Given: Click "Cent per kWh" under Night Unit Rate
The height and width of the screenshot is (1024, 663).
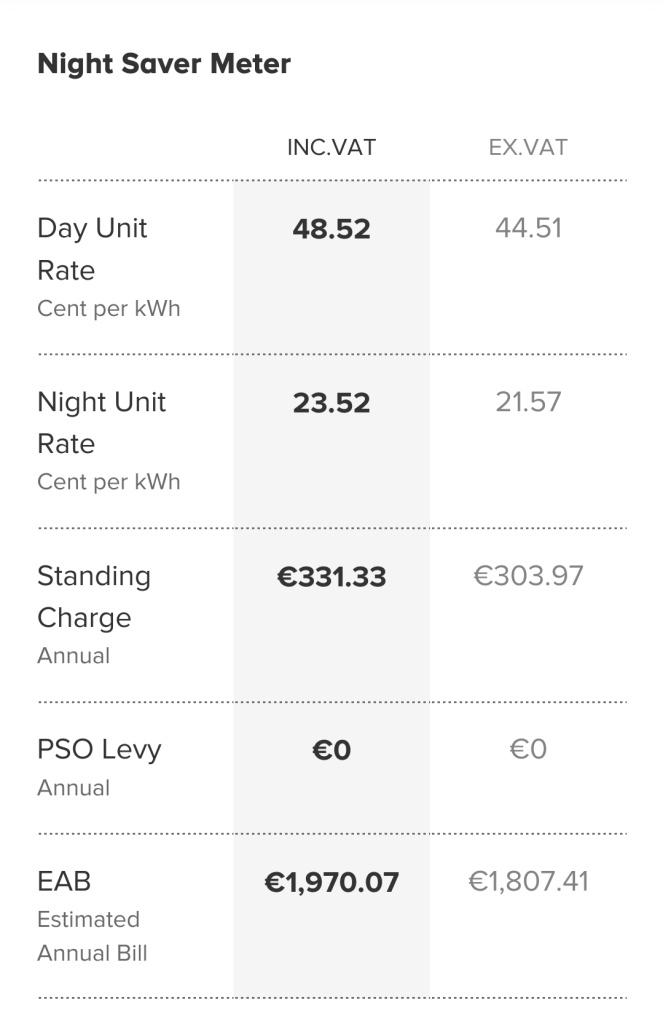Looking at the screenshot, I should [109, 482].
